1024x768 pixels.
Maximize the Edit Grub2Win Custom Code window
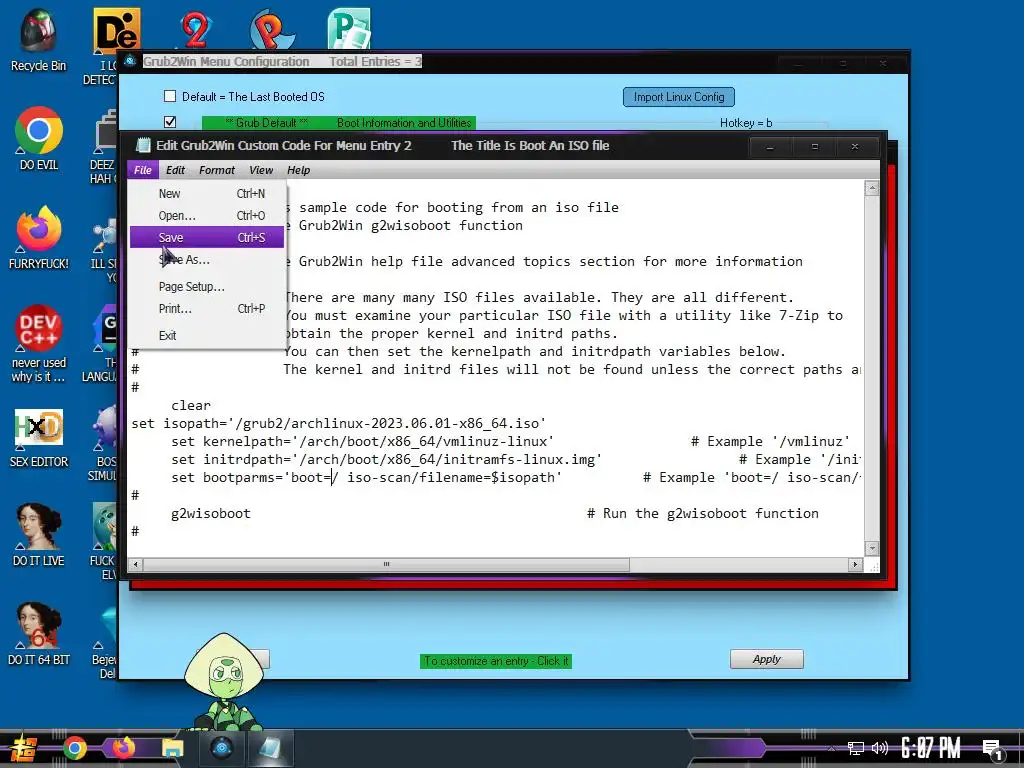point(814,147)
